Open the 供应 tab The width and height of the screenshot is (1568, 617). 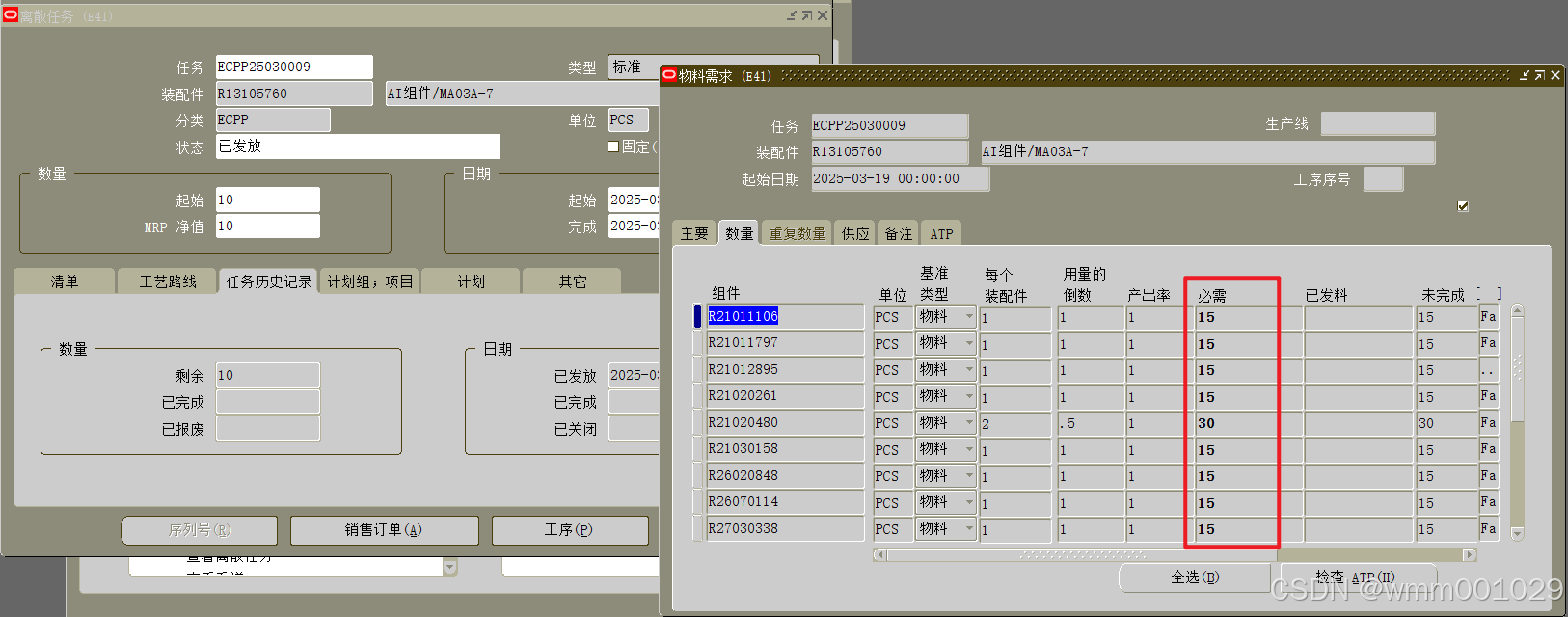pyautogui.click(x=855, y=233)
